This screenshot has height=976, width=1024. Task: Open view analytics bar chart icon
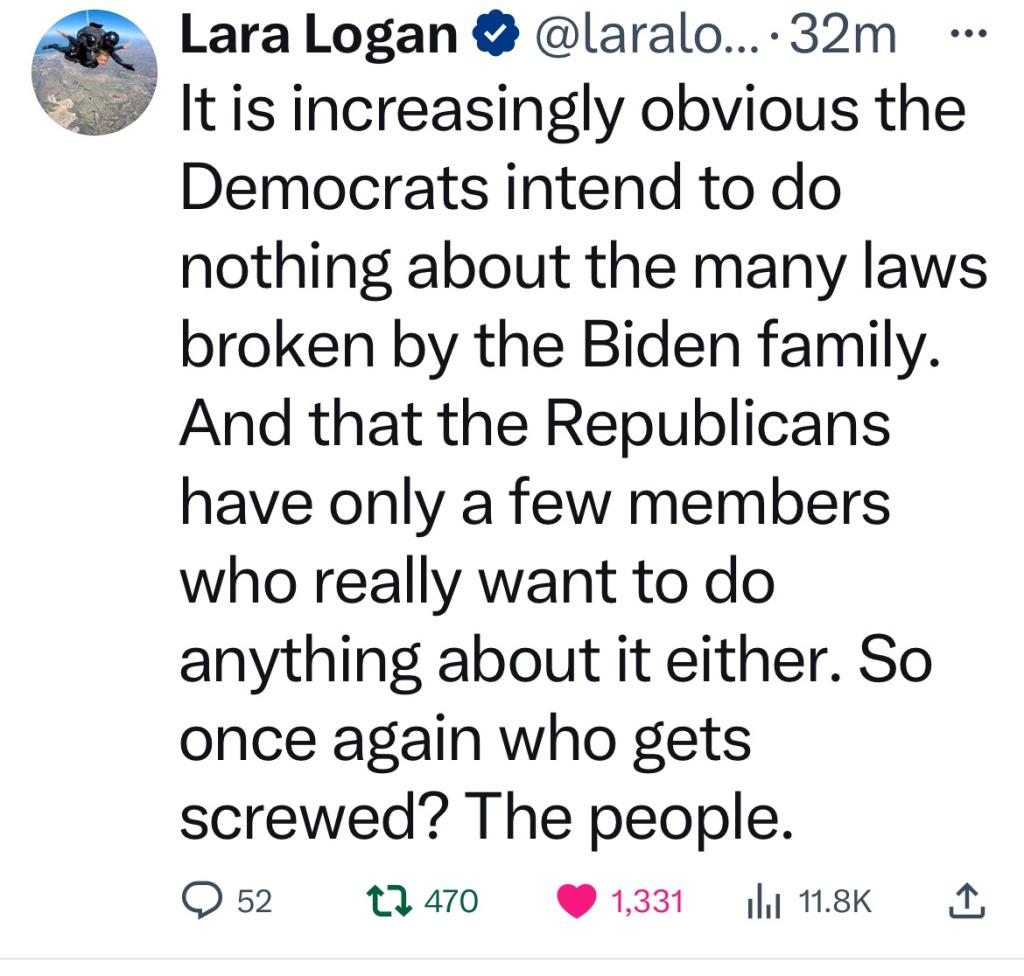point(764,902)
